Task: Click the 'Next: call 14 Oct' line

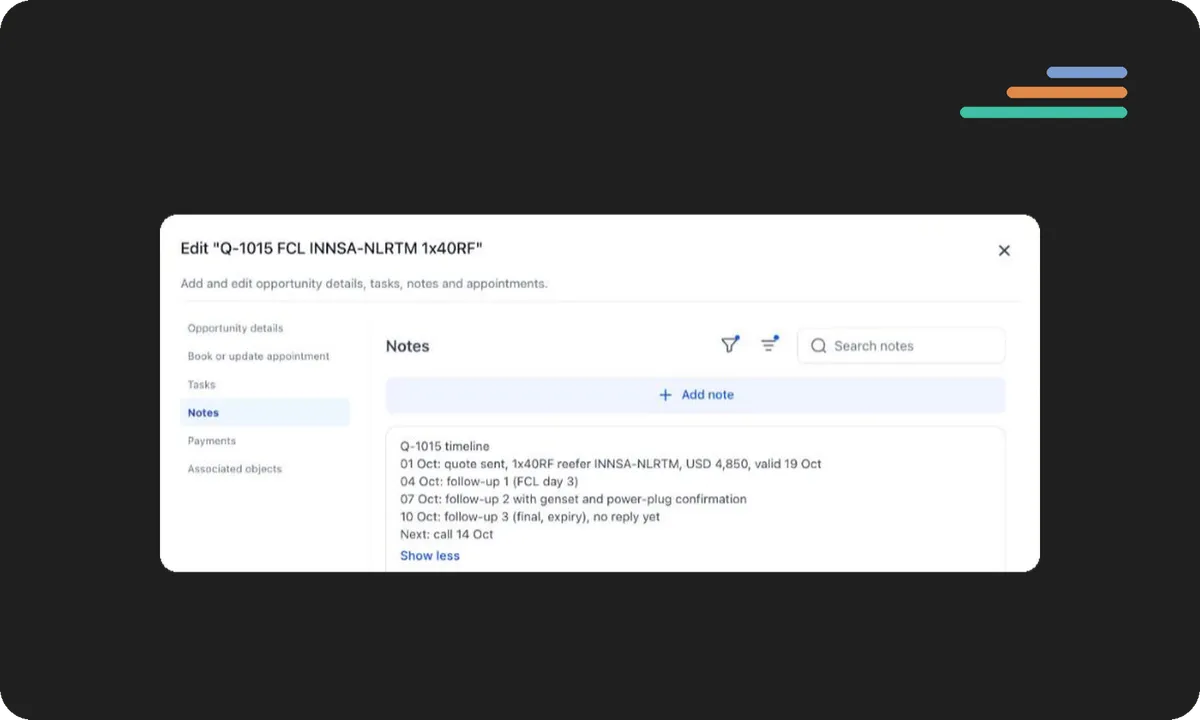Action: (447, 534)
